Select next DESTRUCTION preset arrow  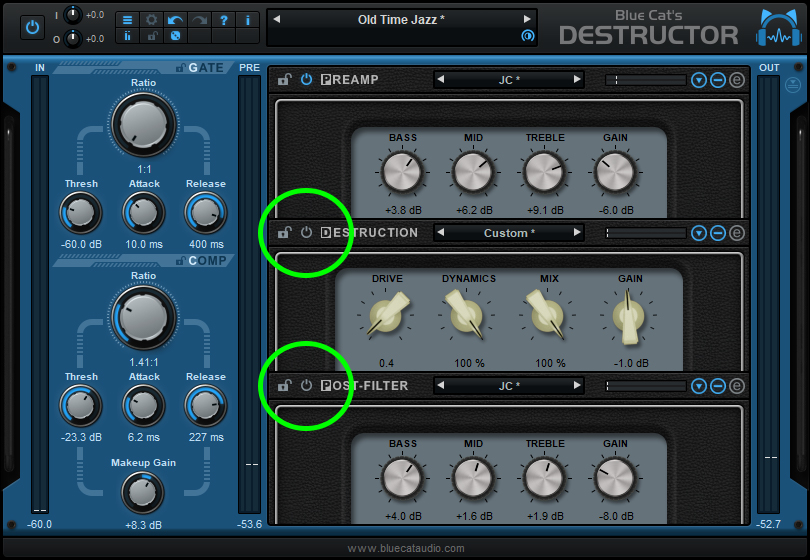(x=577, y=232)
